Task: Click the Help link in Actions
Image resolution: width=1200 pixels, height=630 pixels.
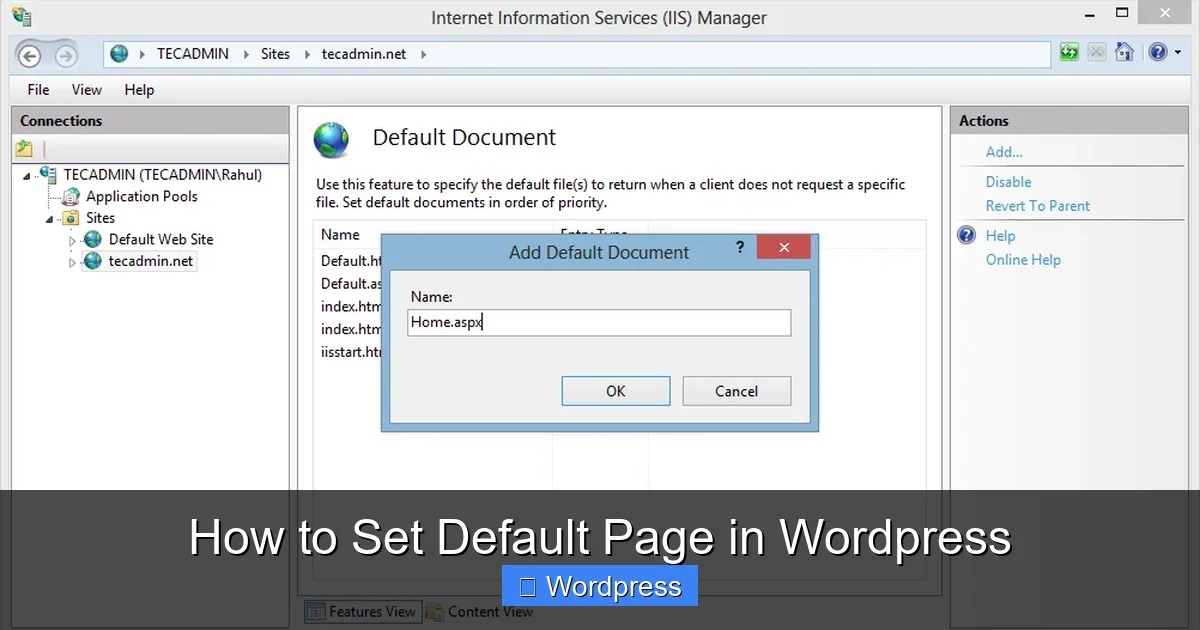Action: 1000,236
